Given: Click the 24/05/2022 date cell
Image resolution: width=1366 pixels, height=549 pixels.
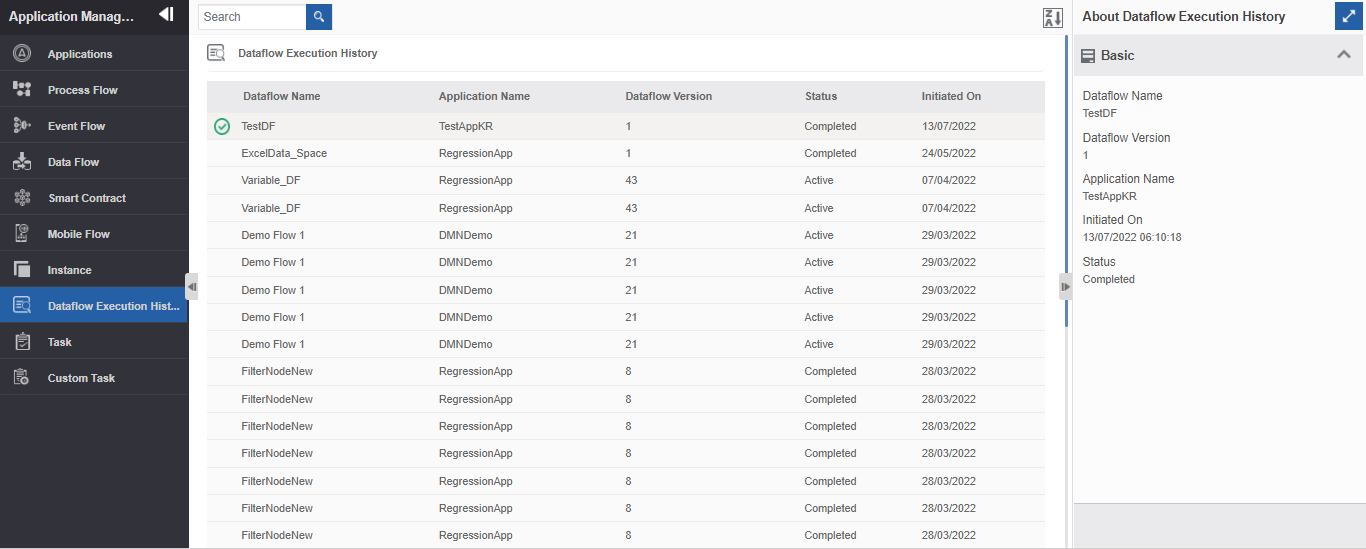Looking at the screenshot, I should tap(949, 153).
